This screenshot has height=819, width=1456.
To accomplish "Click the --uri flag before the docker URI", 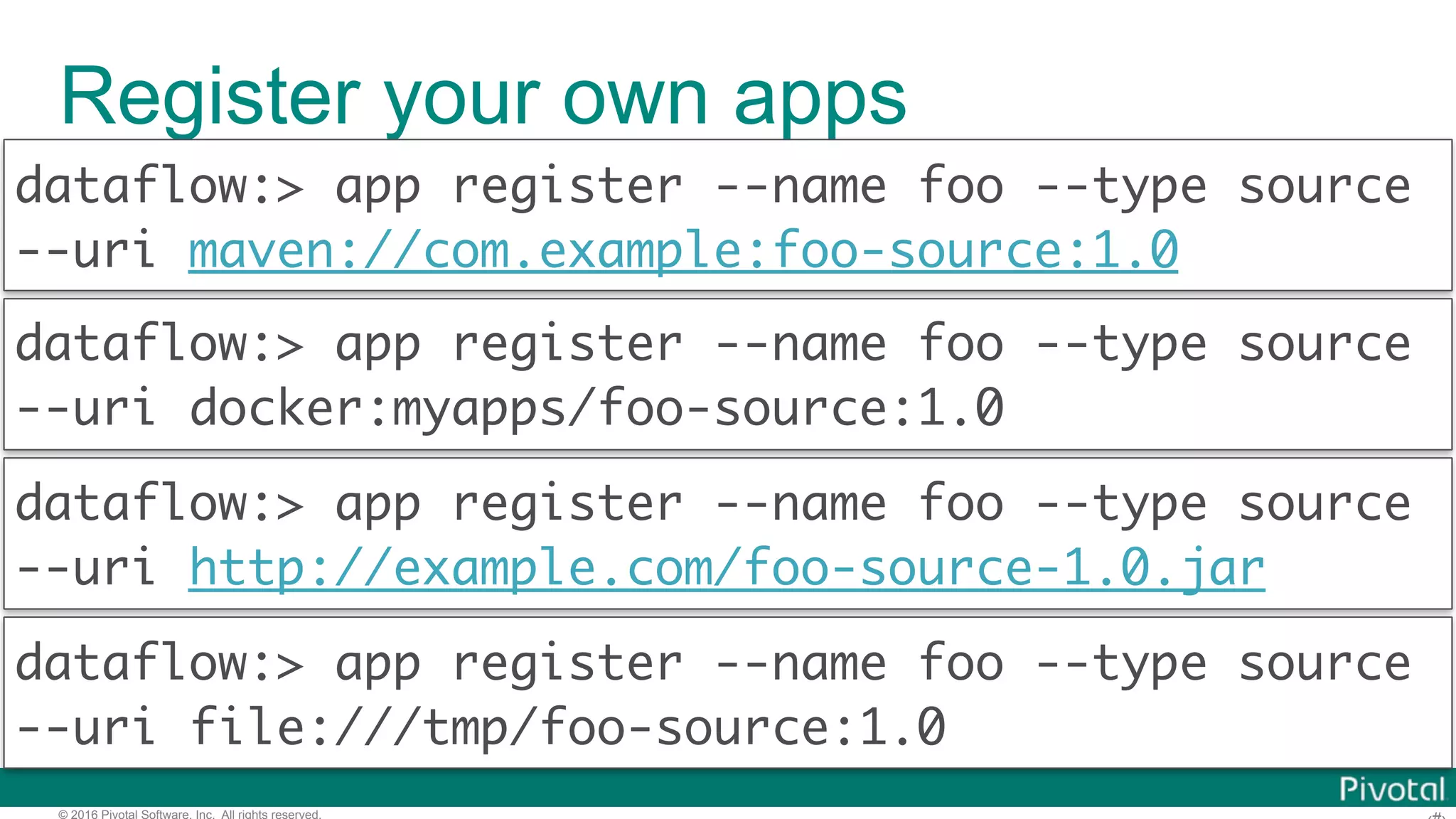I will point(85,409).
